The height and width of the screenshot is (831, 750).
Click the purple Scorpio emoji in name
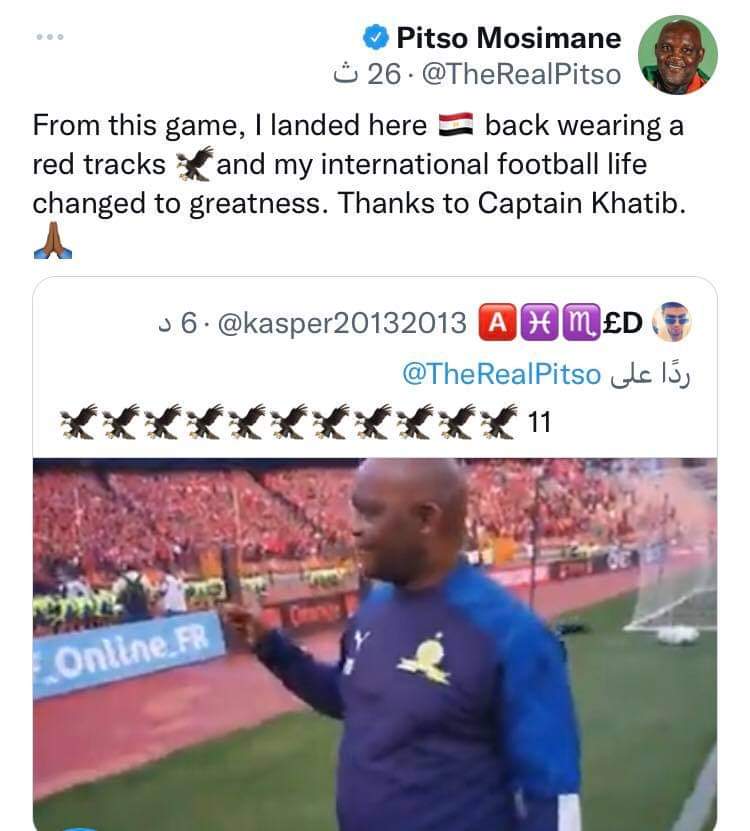click(581, 322)
